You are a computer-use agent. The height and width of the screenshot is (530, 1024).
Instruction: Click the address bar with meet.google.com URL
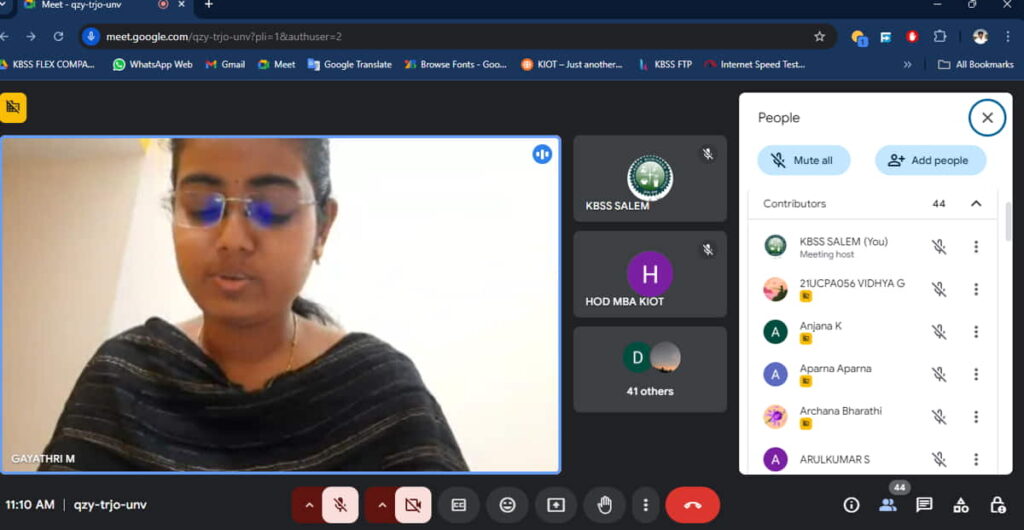[457, 37]
